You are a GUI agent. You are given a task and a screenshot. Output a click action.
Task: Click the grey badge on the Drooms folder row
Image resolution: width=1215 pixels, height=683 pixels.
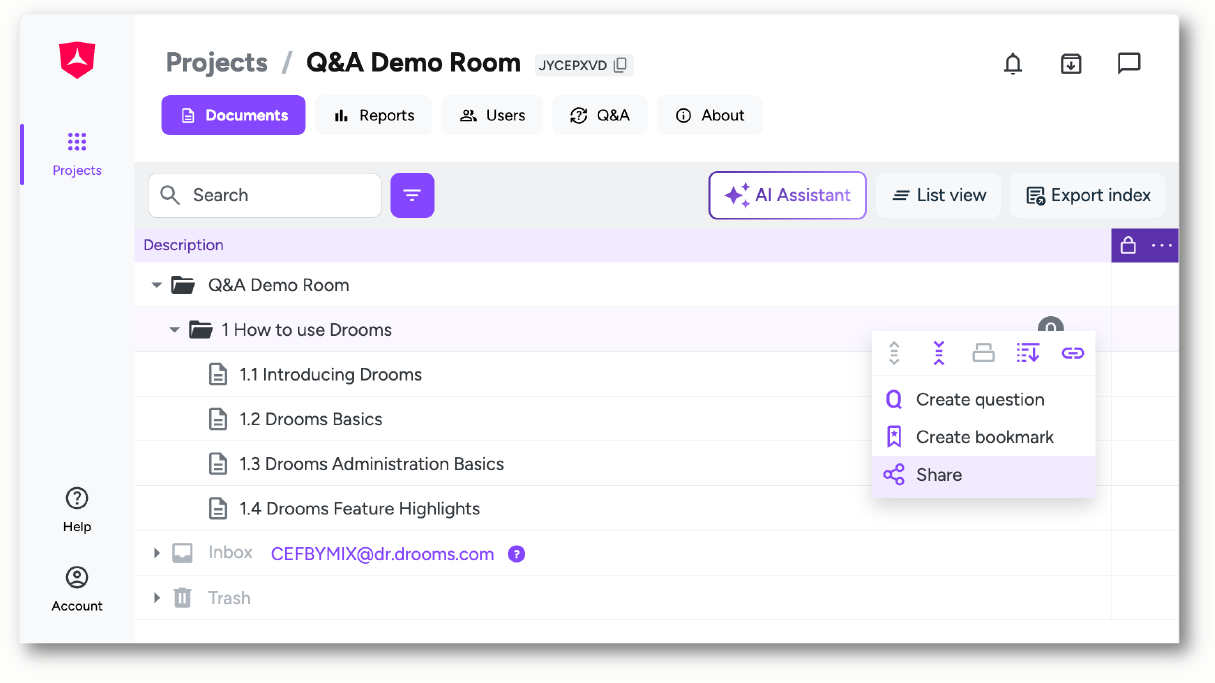click(x=1050, y=326)
